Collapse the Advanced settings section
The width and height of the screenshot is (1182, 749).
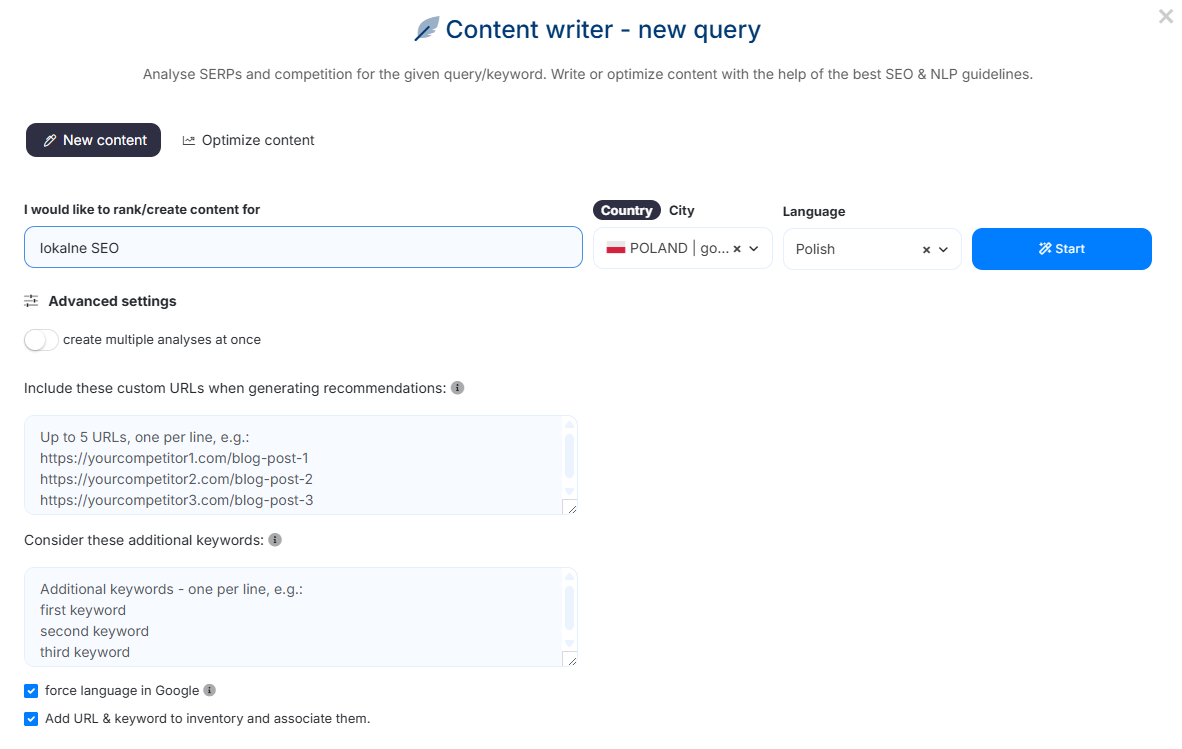[x=112, y=301]
